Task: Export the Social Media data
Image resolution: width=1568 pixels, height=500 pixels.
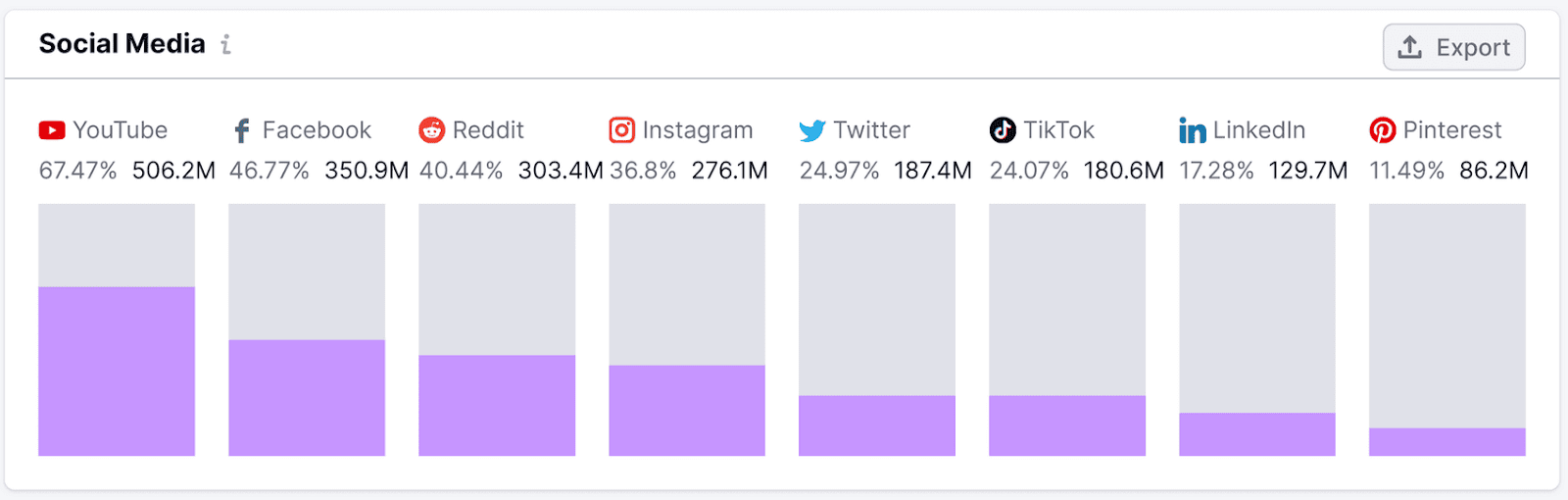Action: tap(1453, 47)
